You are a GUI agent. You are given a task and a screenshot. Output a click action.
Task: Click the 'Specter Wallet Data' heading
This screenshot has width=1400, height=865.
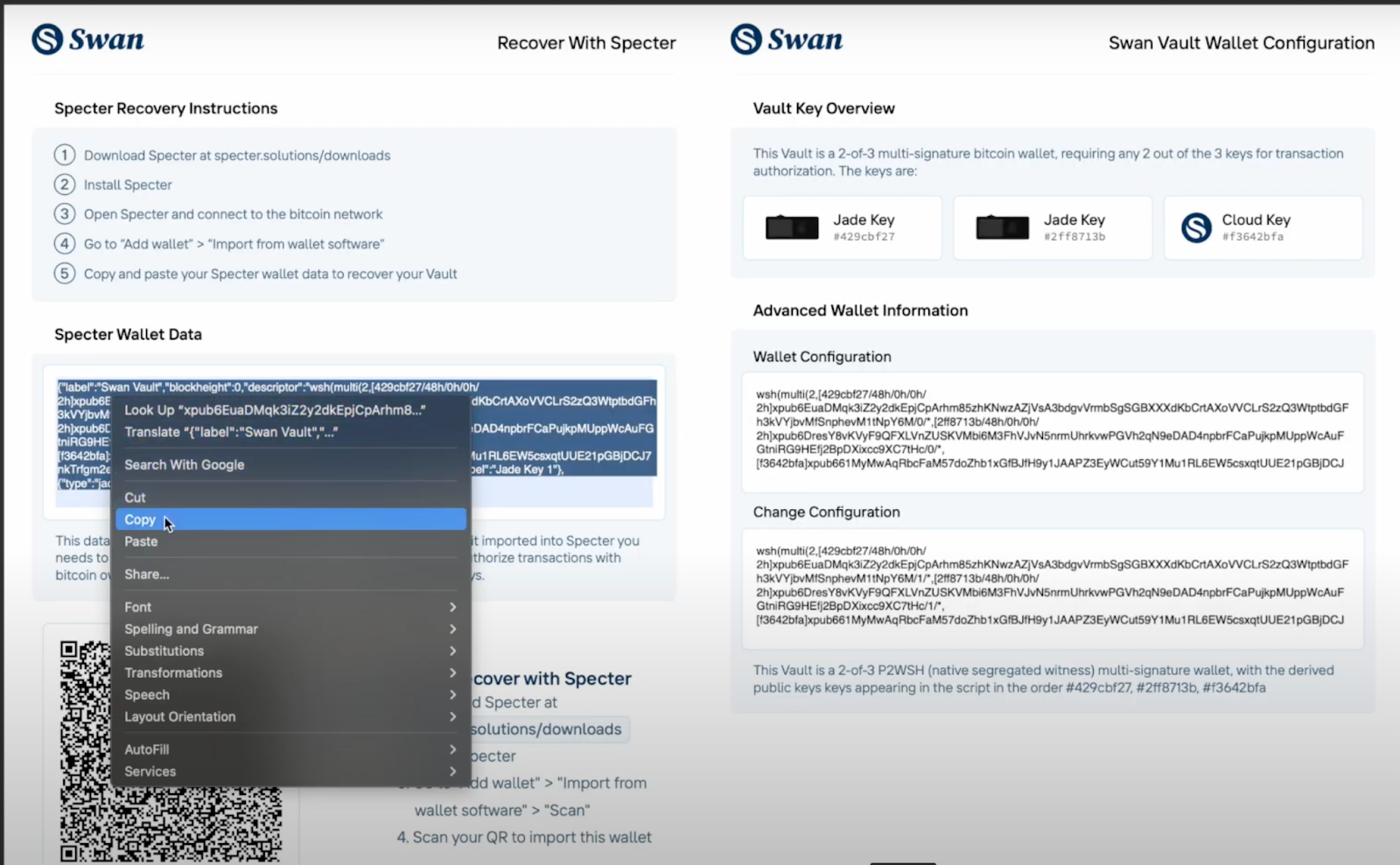point(128,334)
